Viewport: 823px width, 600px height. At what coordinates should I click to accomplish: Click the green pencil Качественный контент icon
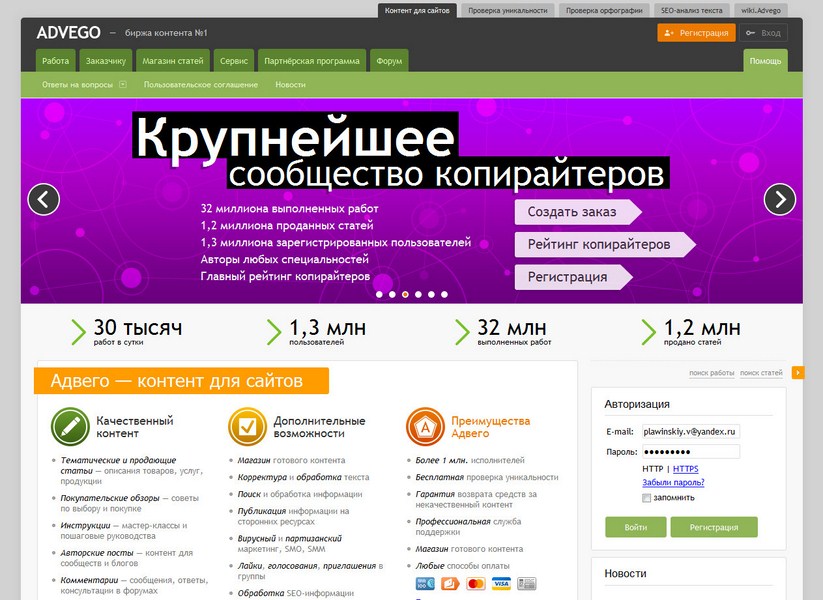(x=70, y=427)
